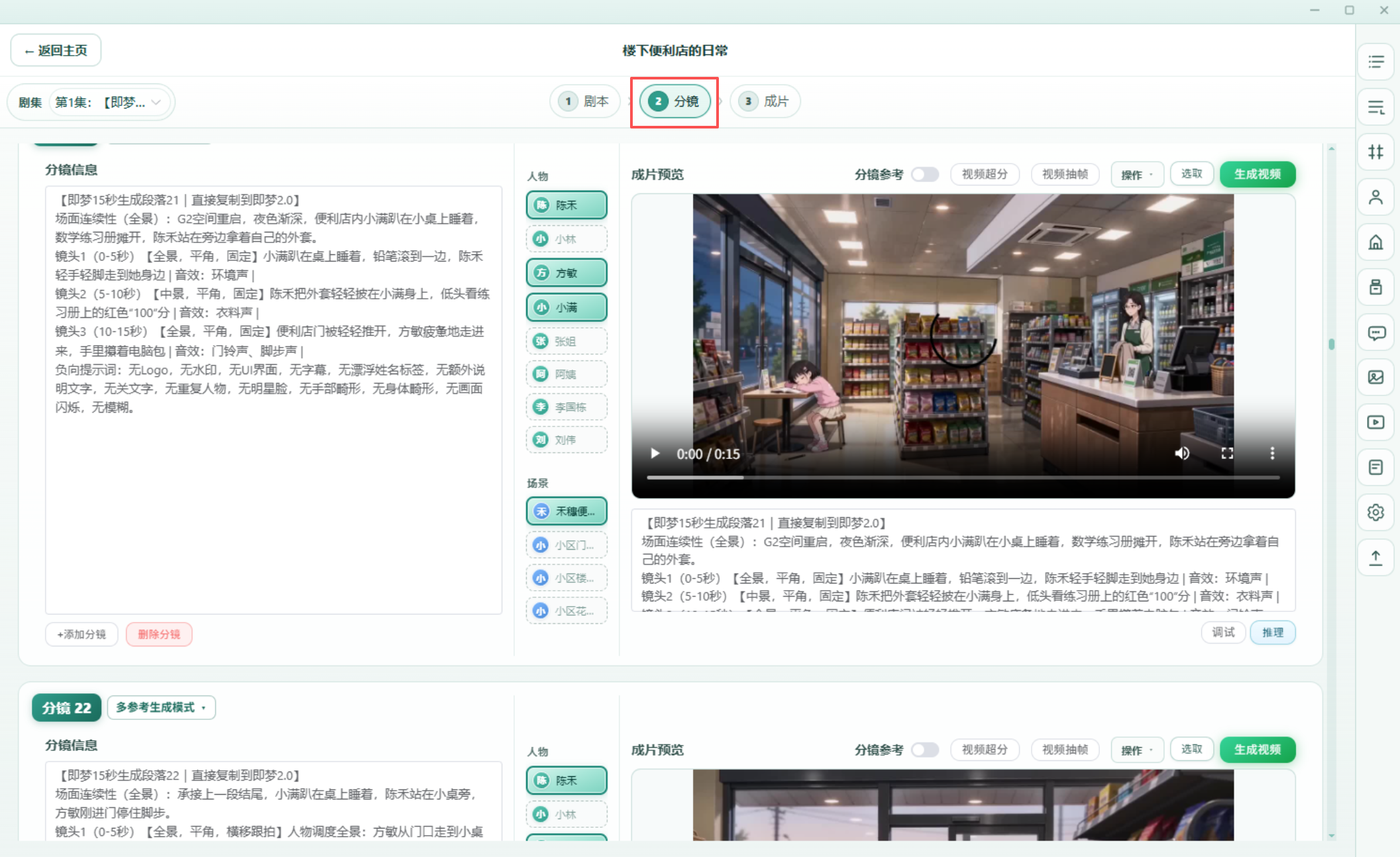Click 生成视频 for shot 21
This screenshot has height=857, width=1400.
[1257, 174]
